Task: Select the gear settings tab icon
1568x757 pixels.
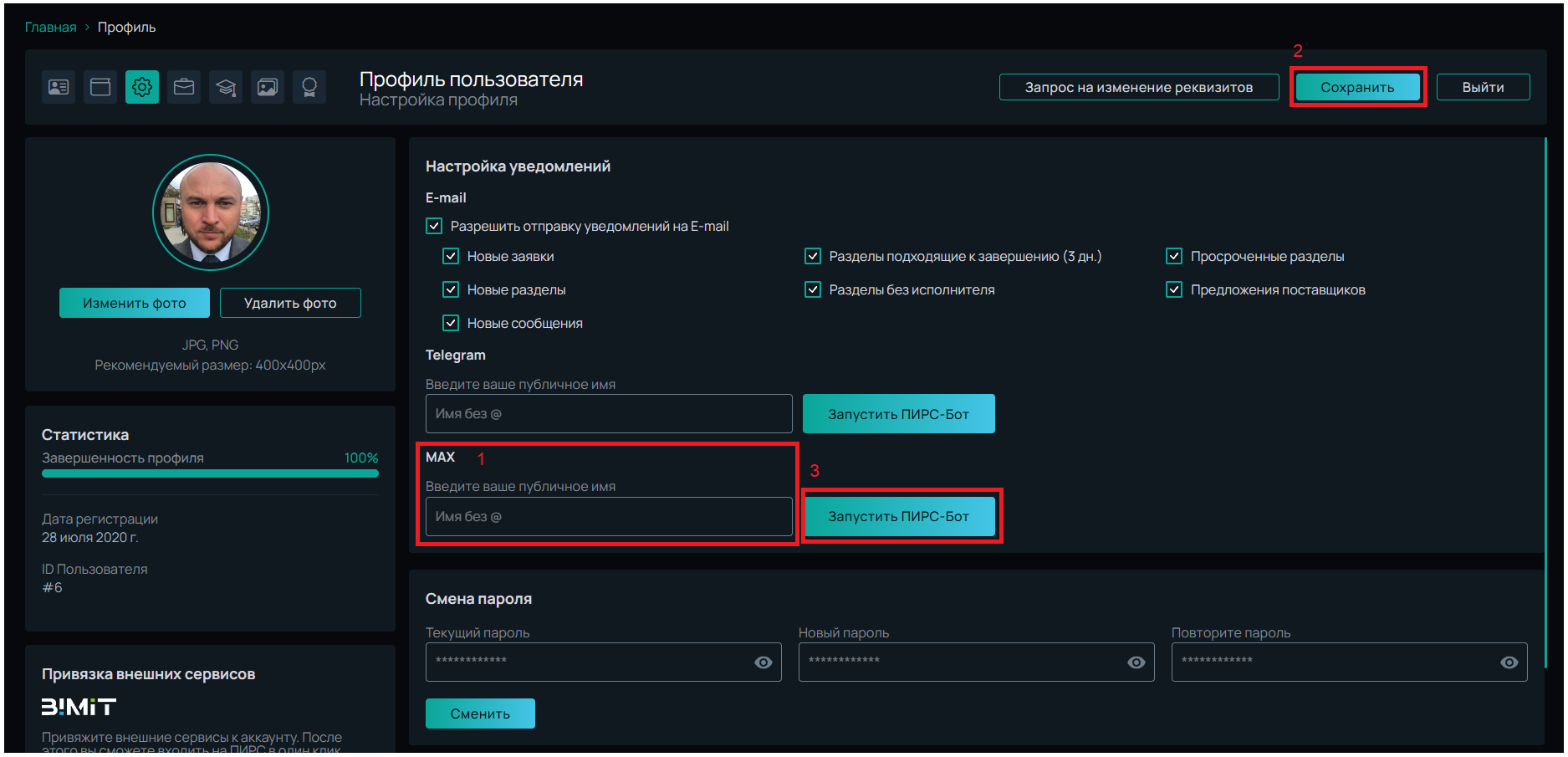Action: [142, 87]
